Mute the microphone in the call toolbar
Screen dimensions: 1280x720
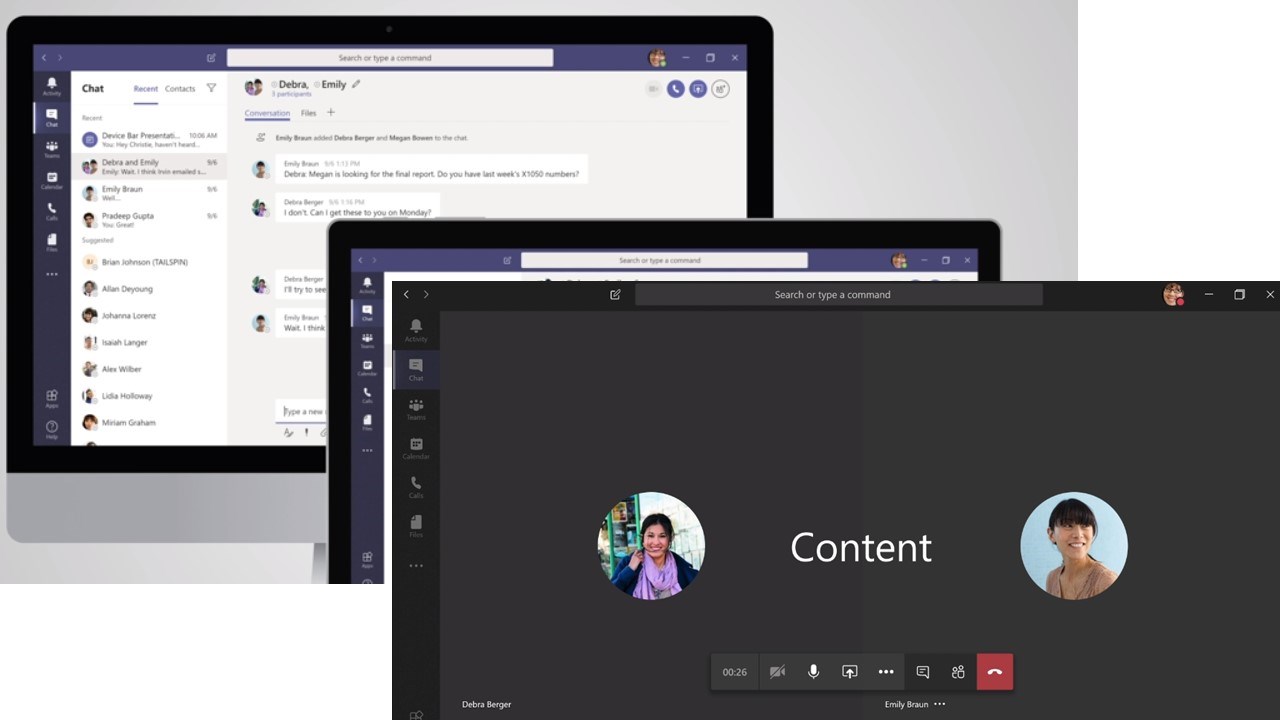[813, 672]
